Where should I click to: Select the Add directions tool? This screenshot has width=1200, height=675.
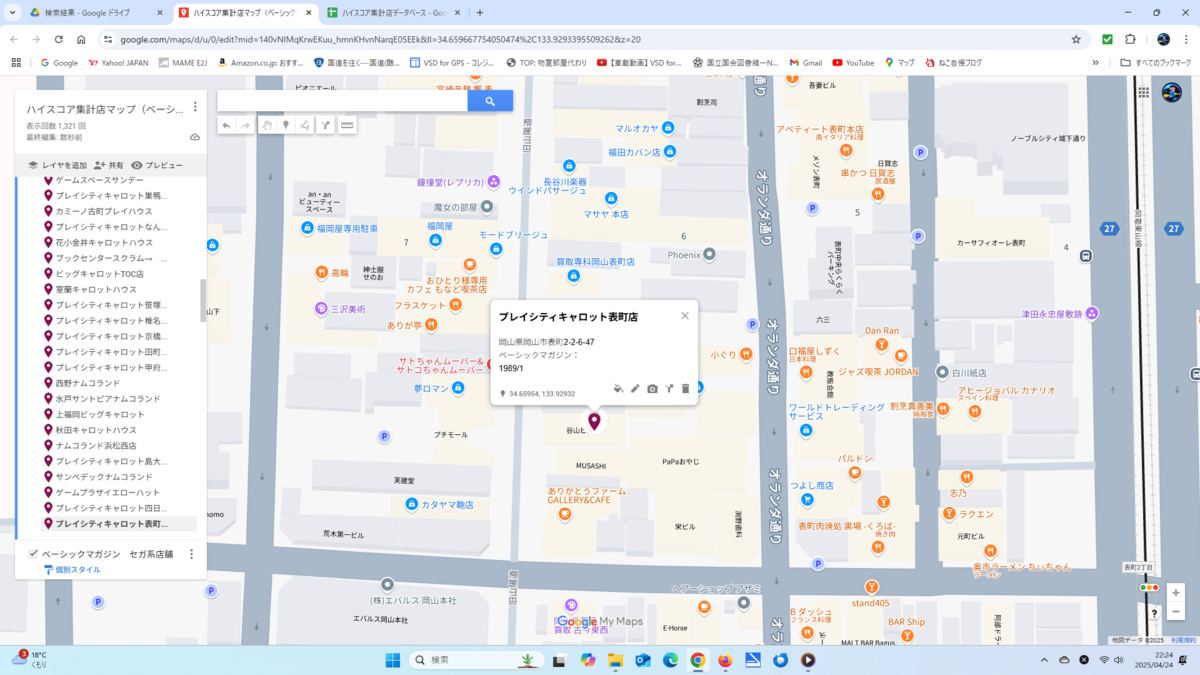325,126
